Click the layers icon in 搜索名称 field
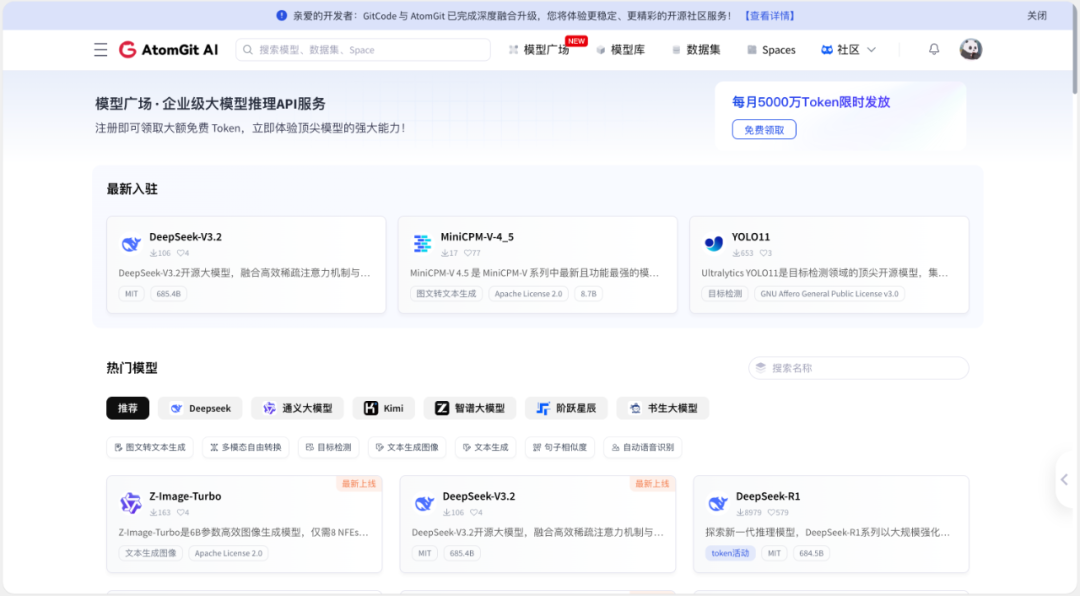This screenshot has height=596, width=1080. tap(760, 368)
